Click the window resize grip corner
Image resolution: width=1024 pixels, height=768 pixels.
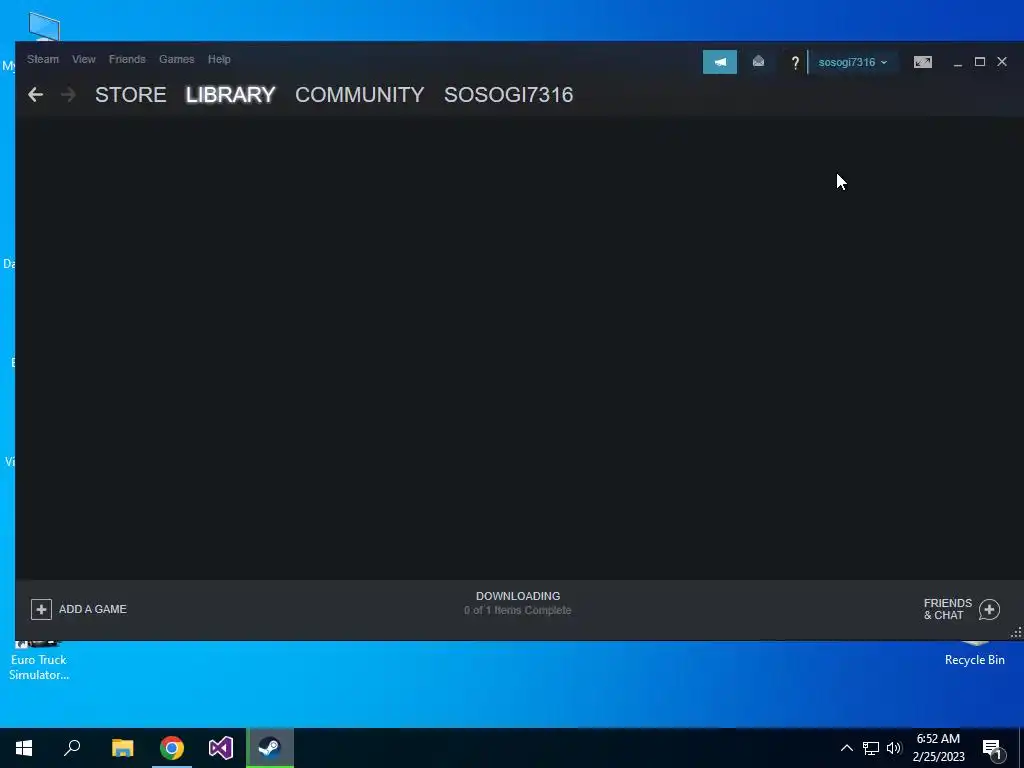[x=1016, y=633]
